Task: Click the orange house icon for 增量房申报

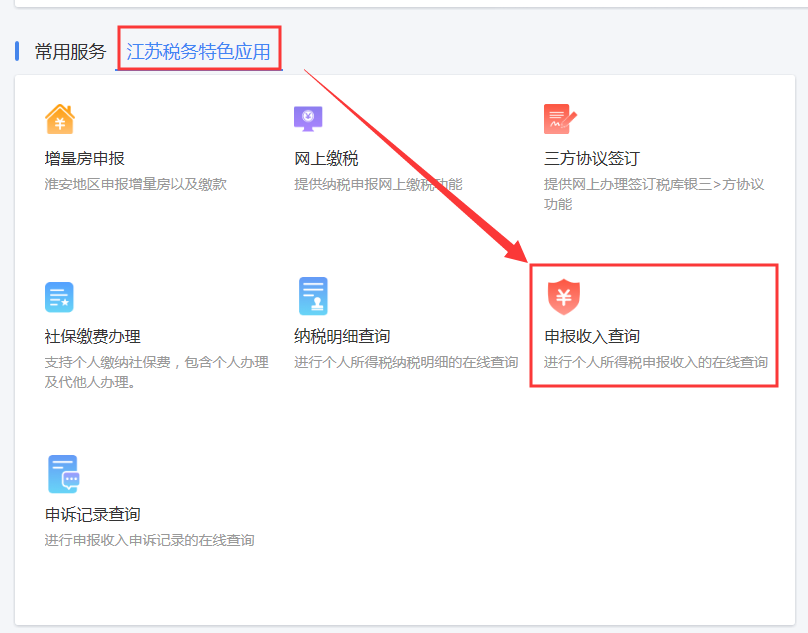Action: click(60, 119)
